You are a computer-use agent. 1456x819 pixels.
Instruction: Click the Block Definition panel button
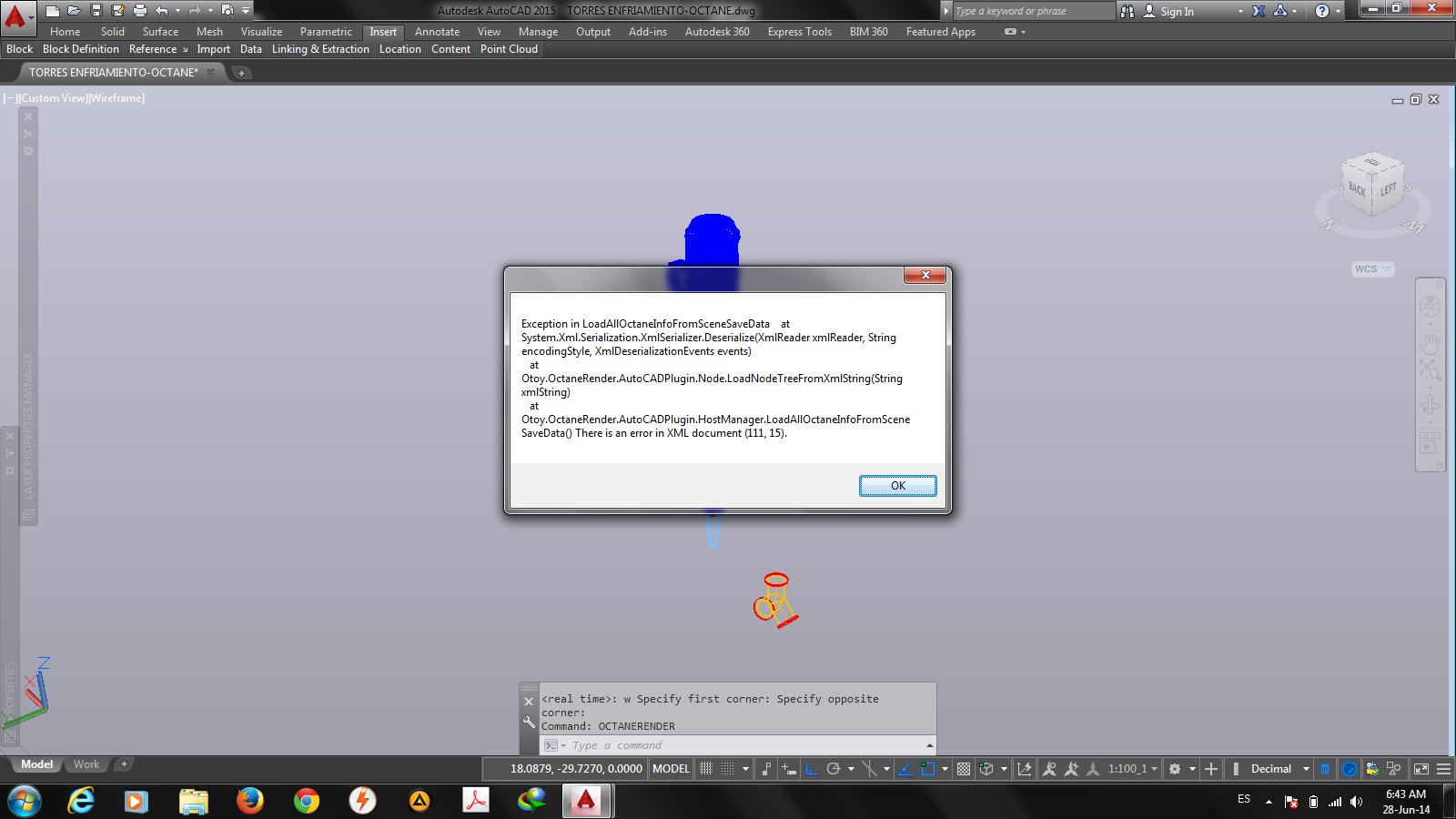click(81, 49)
